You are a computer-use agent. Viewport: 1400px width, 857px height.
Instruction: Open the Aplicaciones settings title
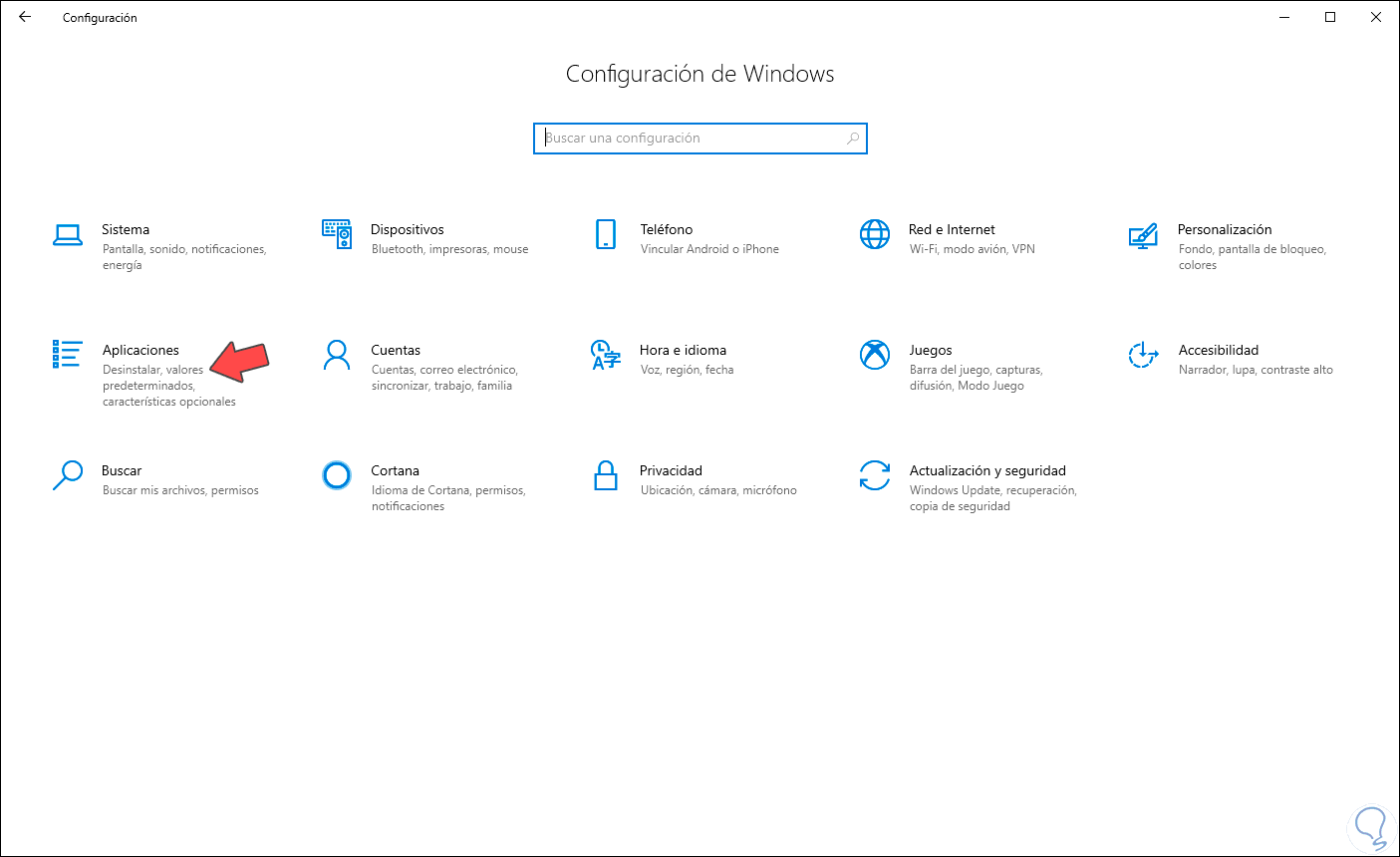pyautogui.click(x=140, y=350)
